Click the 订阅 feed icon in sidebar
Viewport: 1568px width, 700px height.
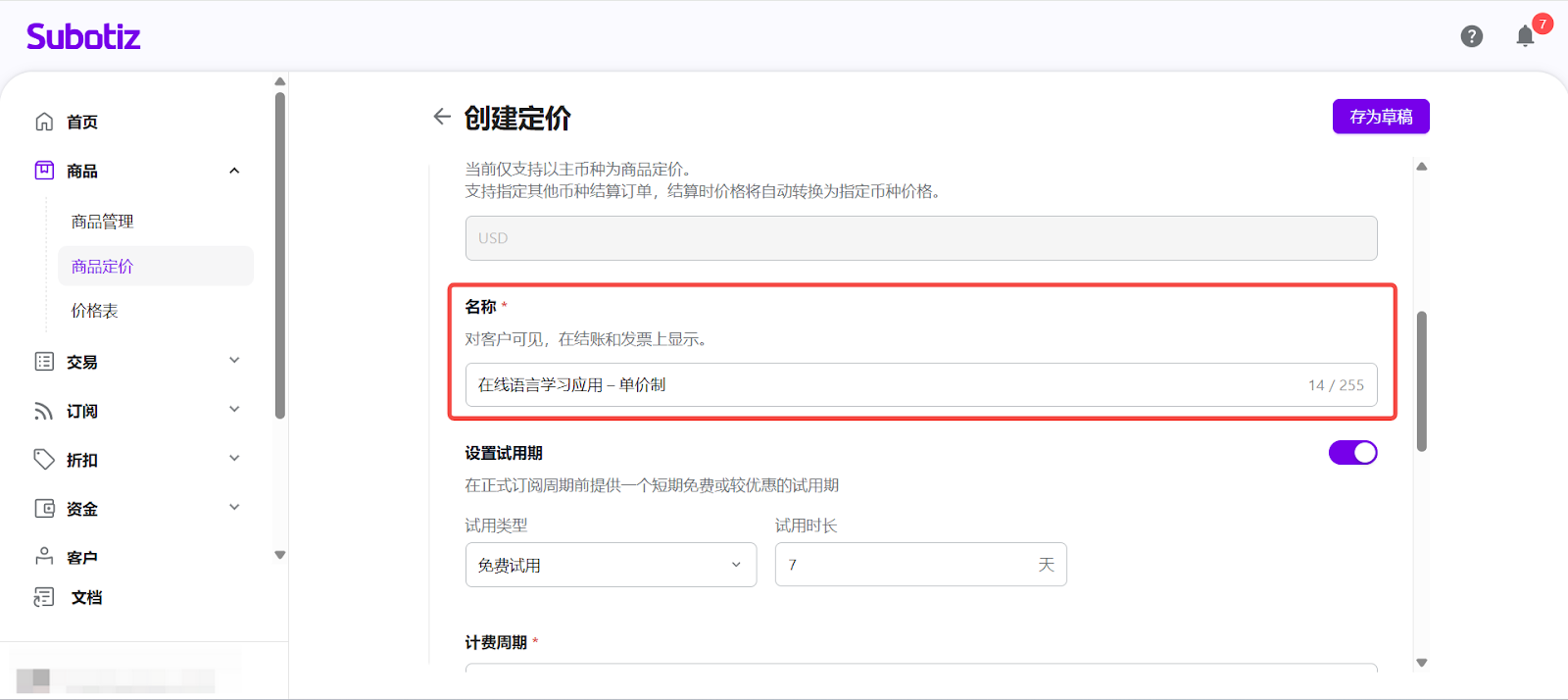tap(44, 411)
